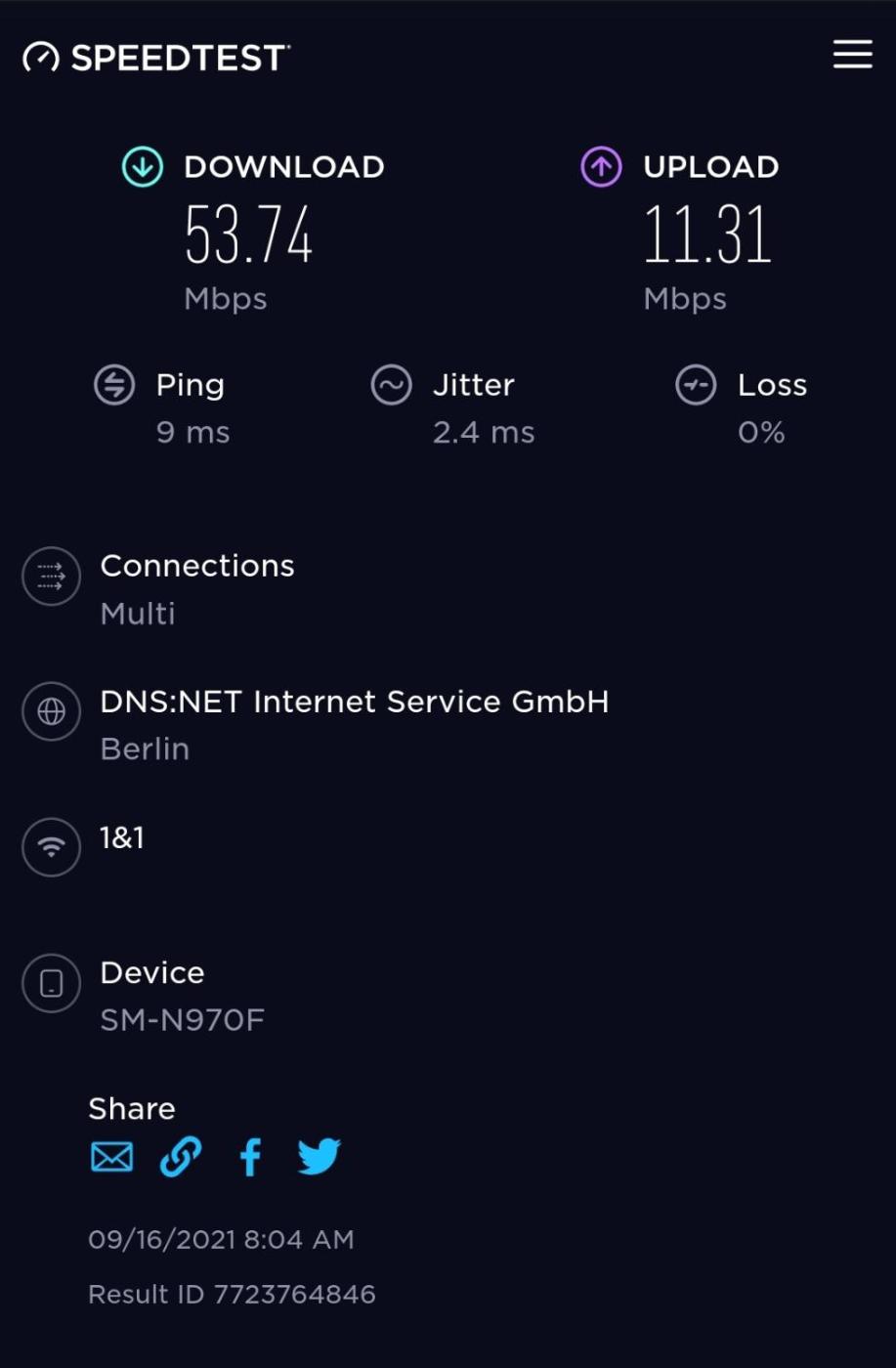Screen dimensions: 896x1368
Task: Click the globe server icon
Action: pos(52,711)
